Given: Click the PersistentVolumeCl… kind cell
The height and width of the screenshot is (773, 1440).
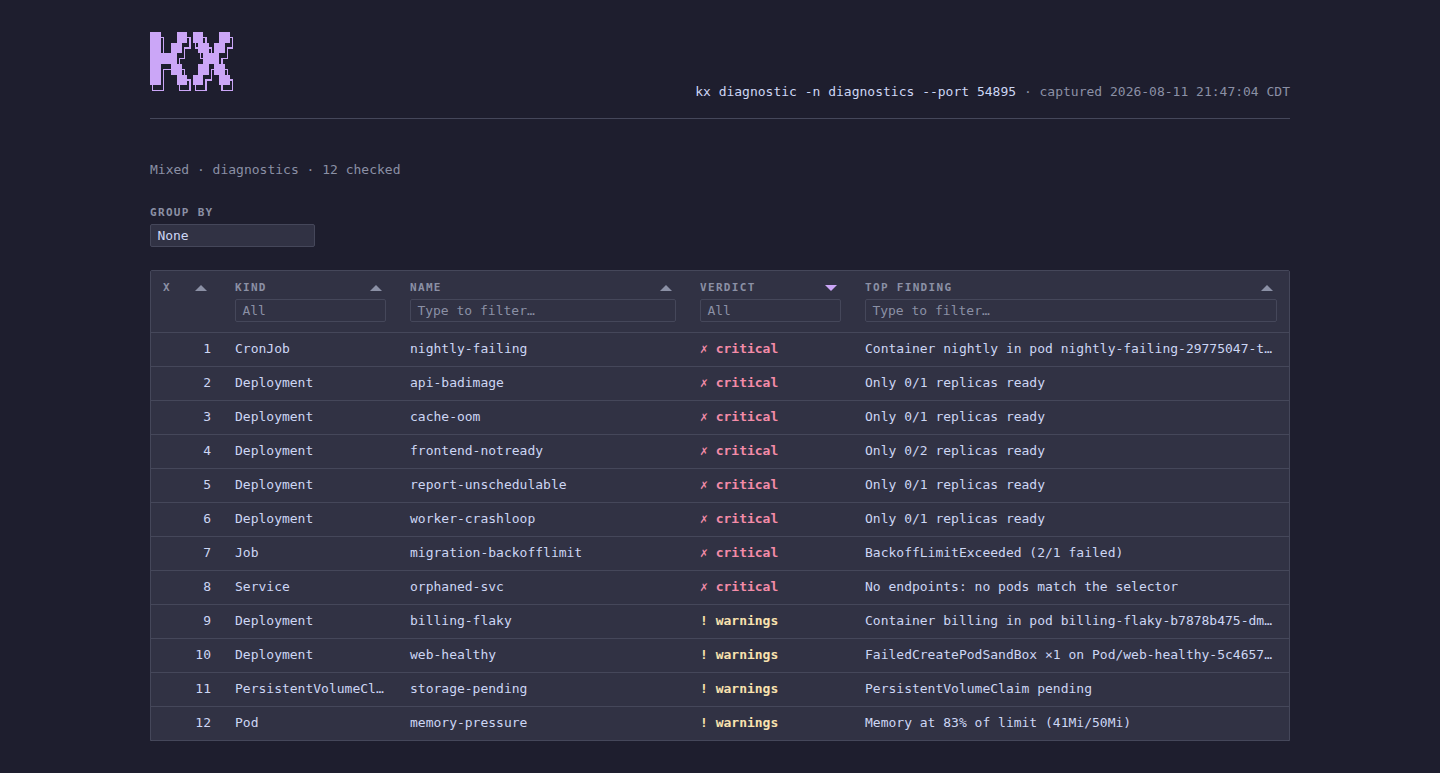Looking at the screenshot, I should coord(310,689).
